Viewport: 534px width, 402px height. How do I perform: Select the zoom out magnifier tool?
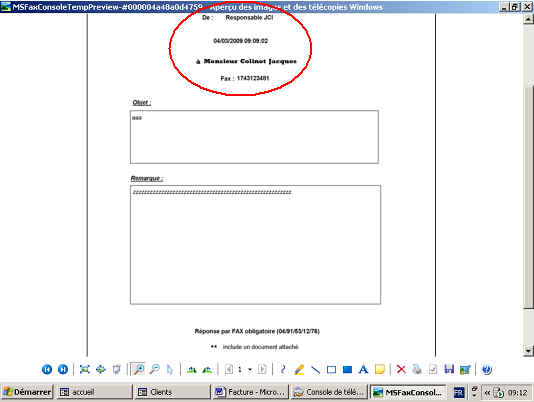(x=155, y=369)
